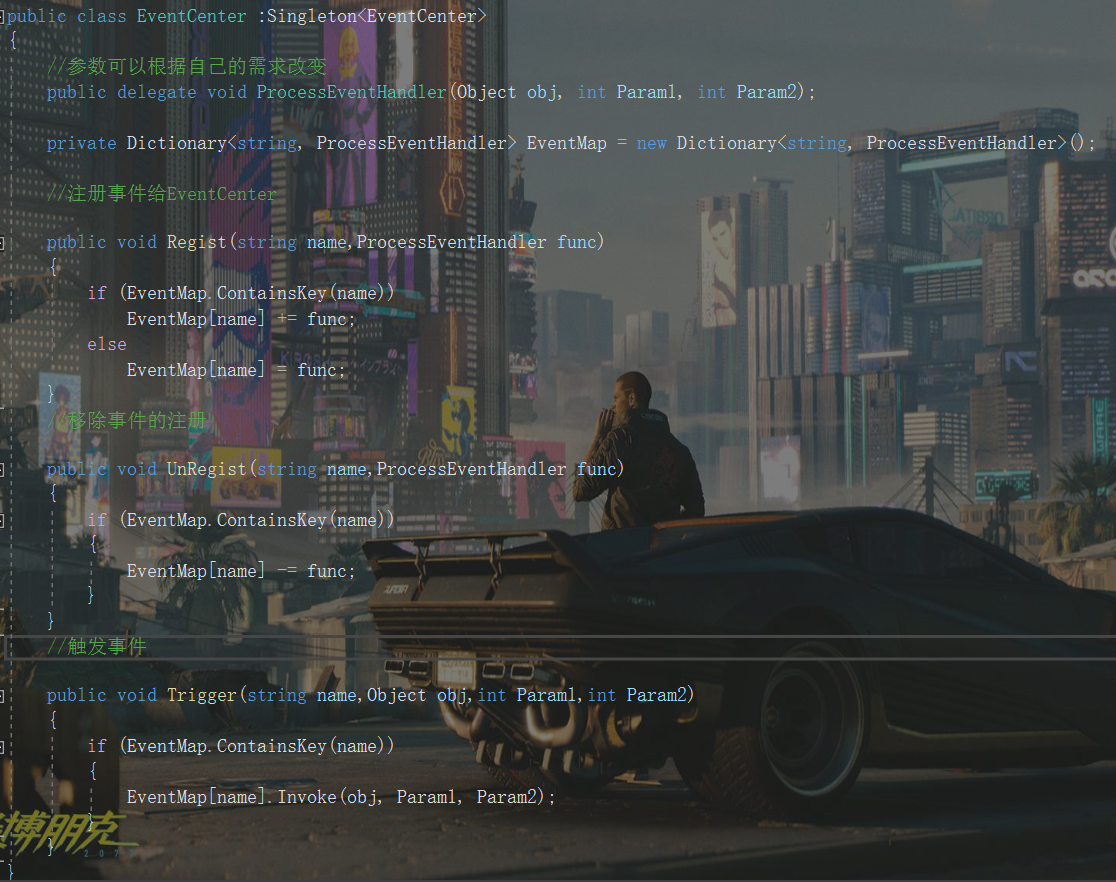Click the comment '//触发事件'
Image resolution: width=1116 pixels, height=882 pixels.
(x=96, y=646)
